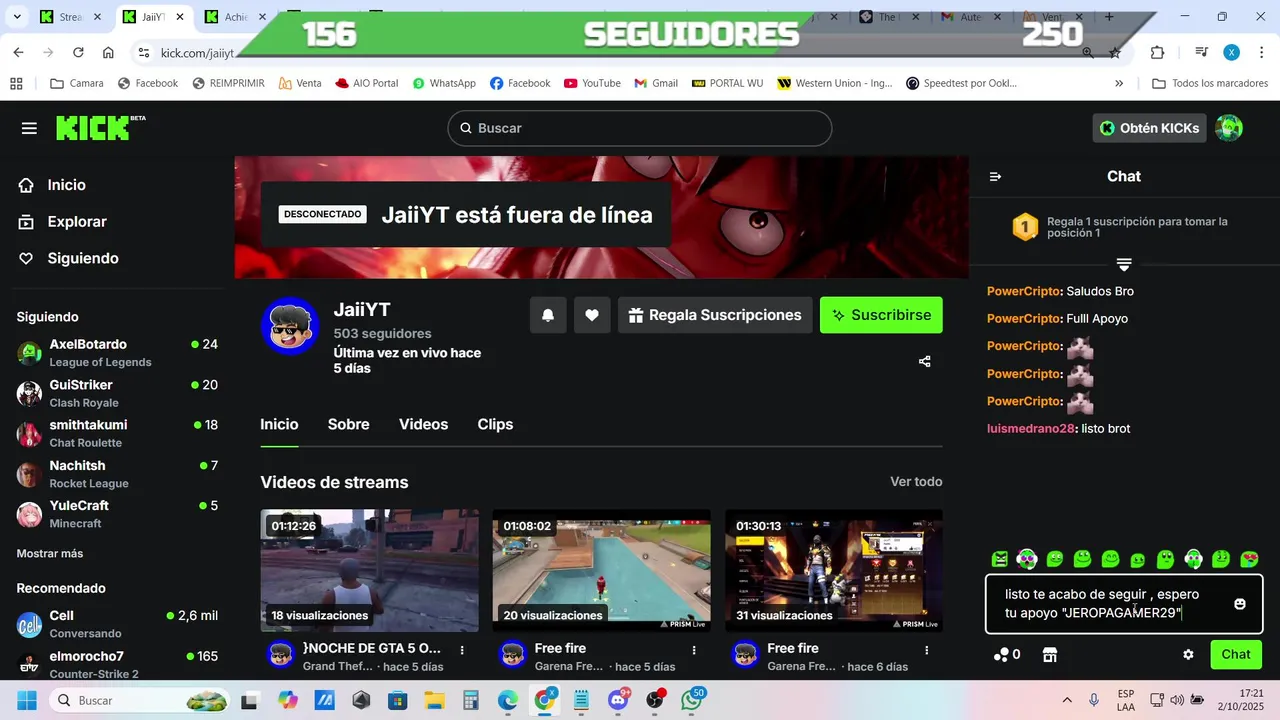Click the share icon below Suscribirse

[924, 361]
